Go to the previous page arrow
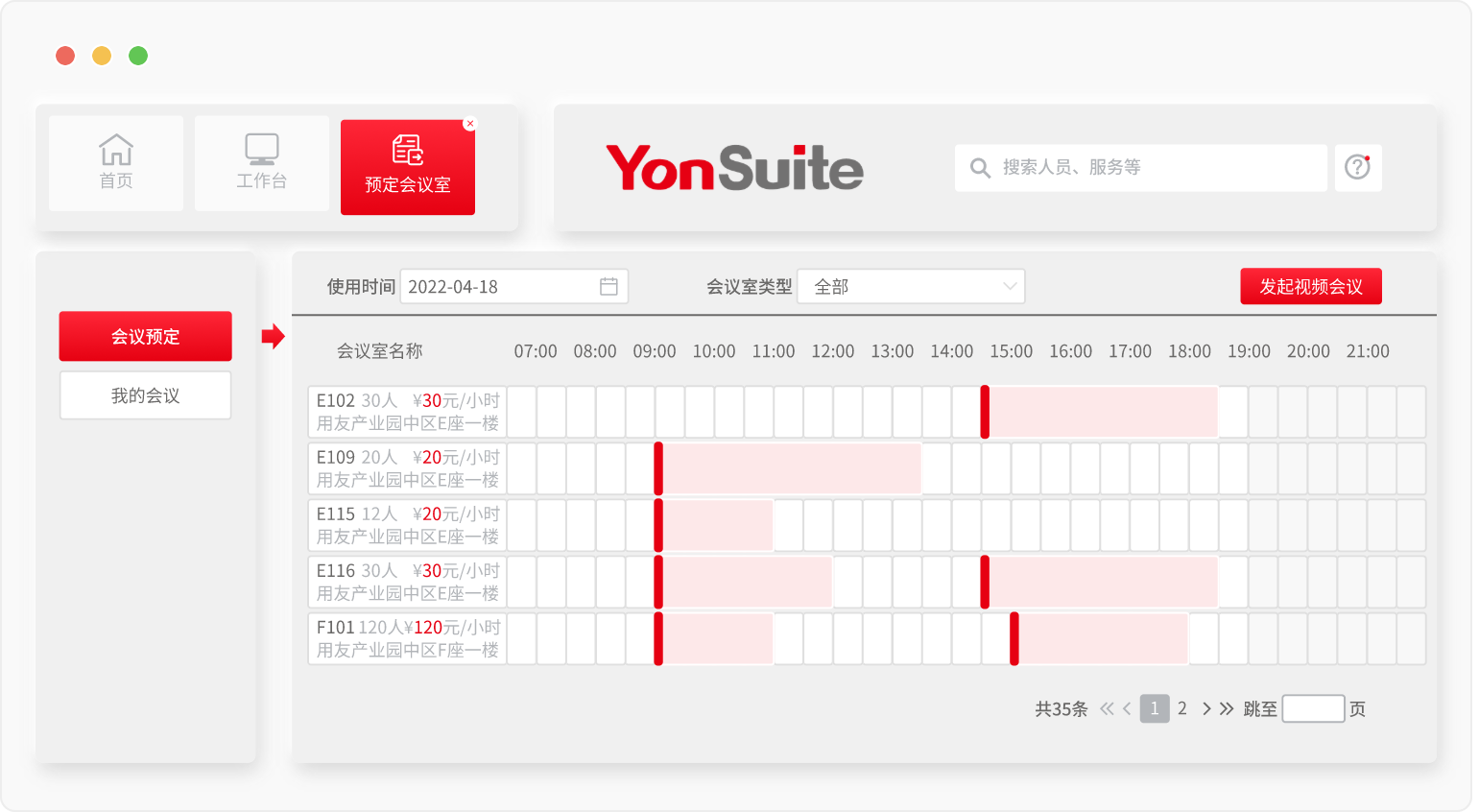The height and width of the screenshot is (812, 1479). click(1127, 709)
